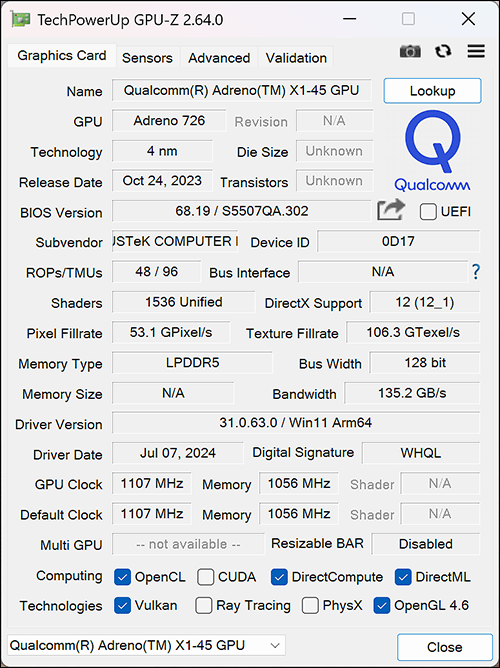Click the ROPs/TMUs value 48 / 96
This screenshot has height=668, width=500.
pyautogui.click(x=156, y=271)
